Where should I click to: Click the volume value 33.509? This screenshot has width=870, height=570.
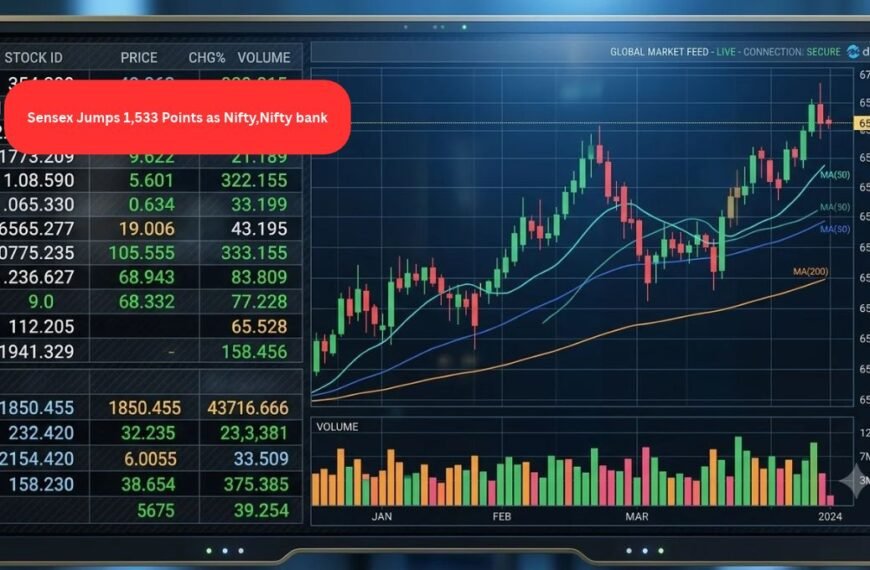pos(261,459)
